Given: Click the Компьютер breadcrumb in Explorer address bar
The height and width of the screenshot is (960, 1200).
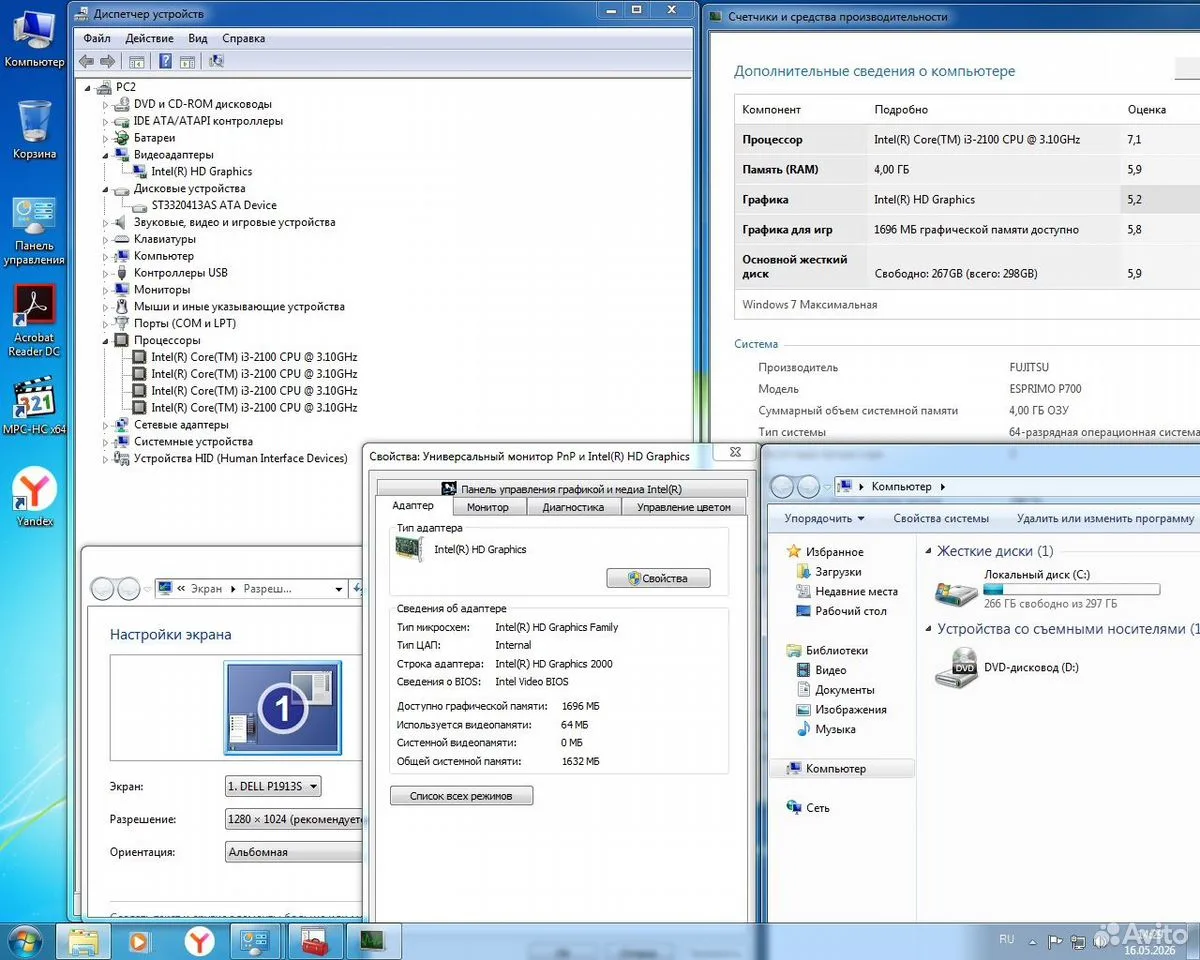Looking at the screenshot, I should click(901, 486).
